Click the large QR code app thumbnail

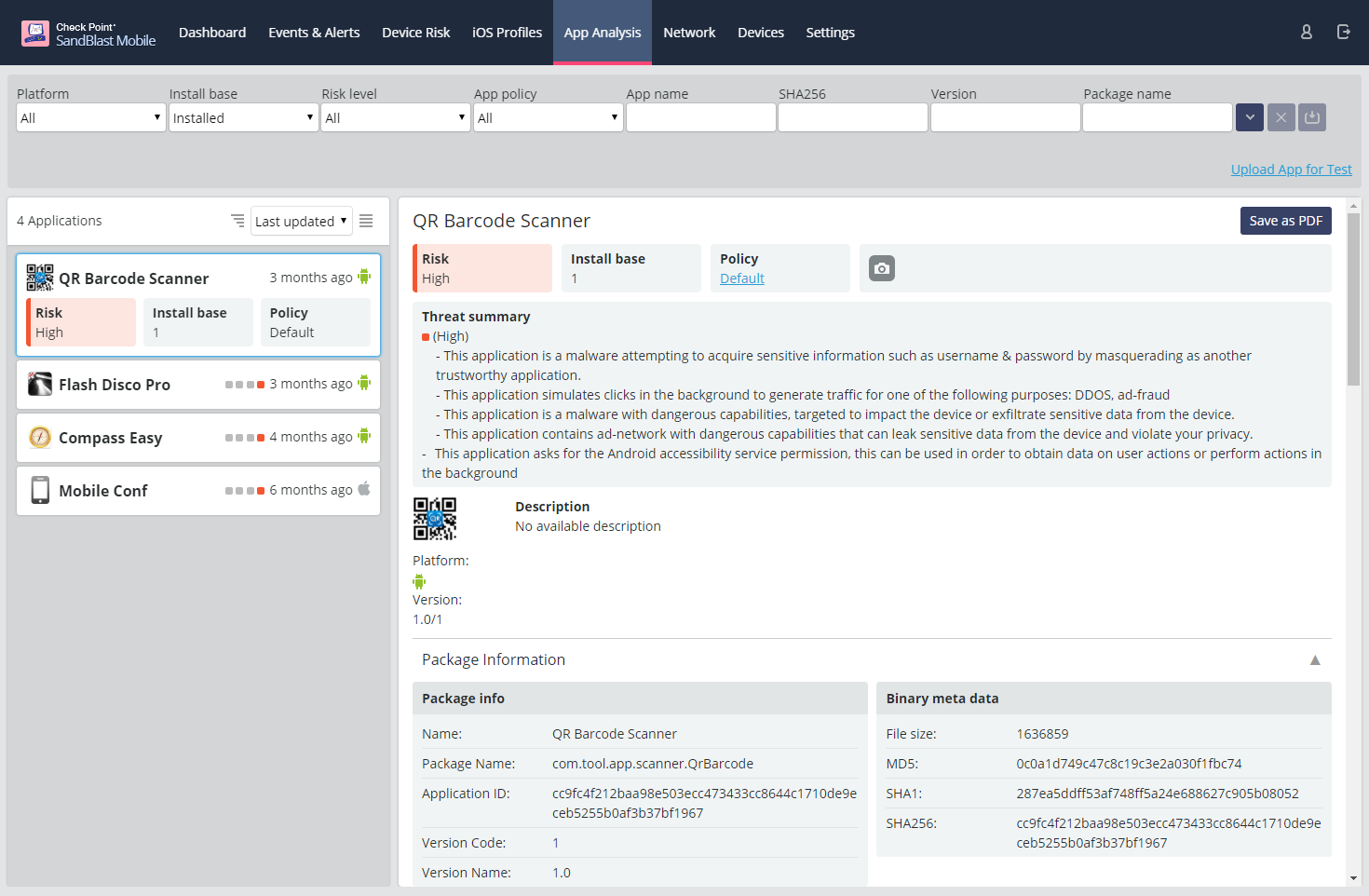435,519
